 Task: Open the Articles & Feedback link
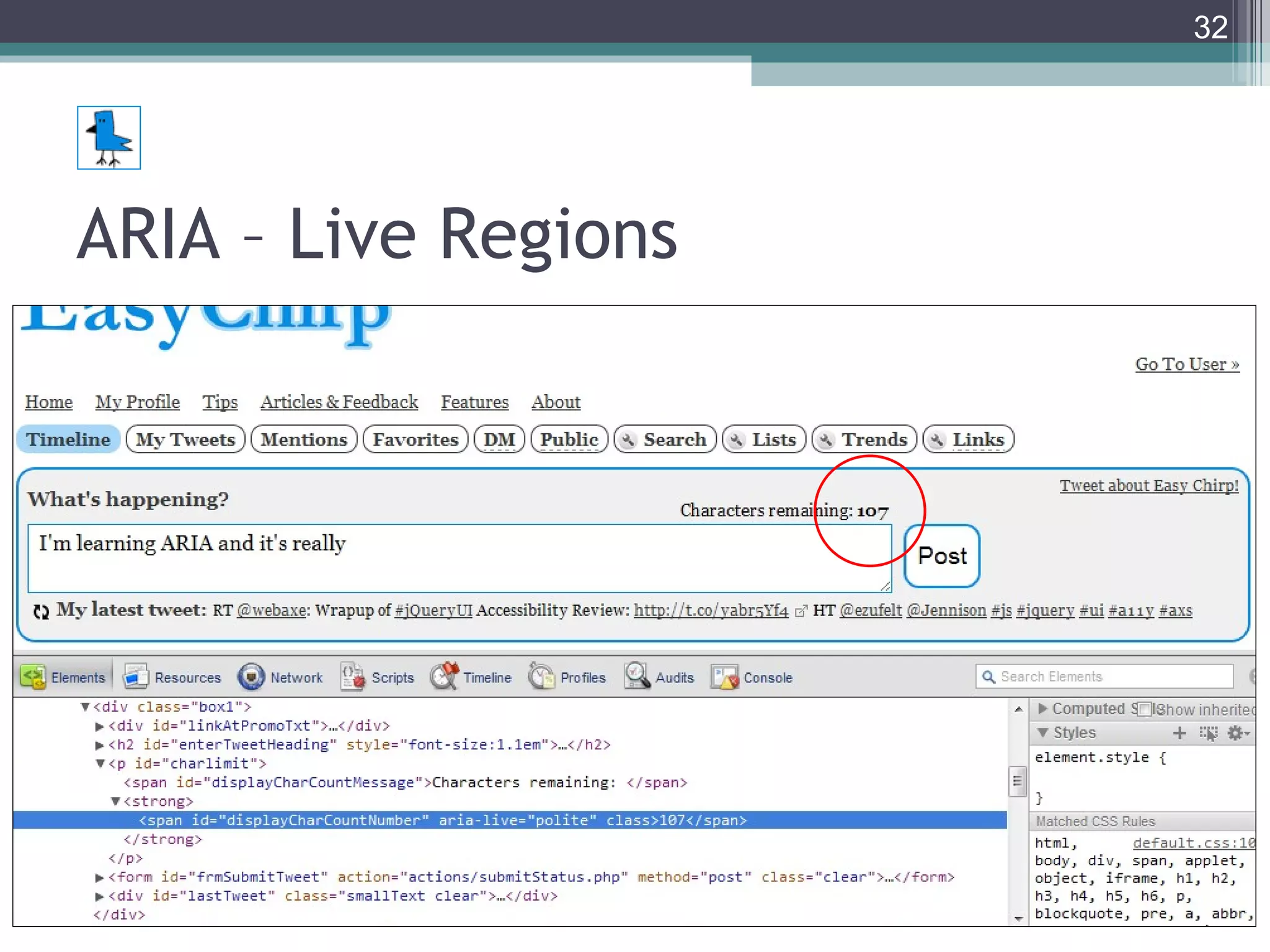coord(339,402)
